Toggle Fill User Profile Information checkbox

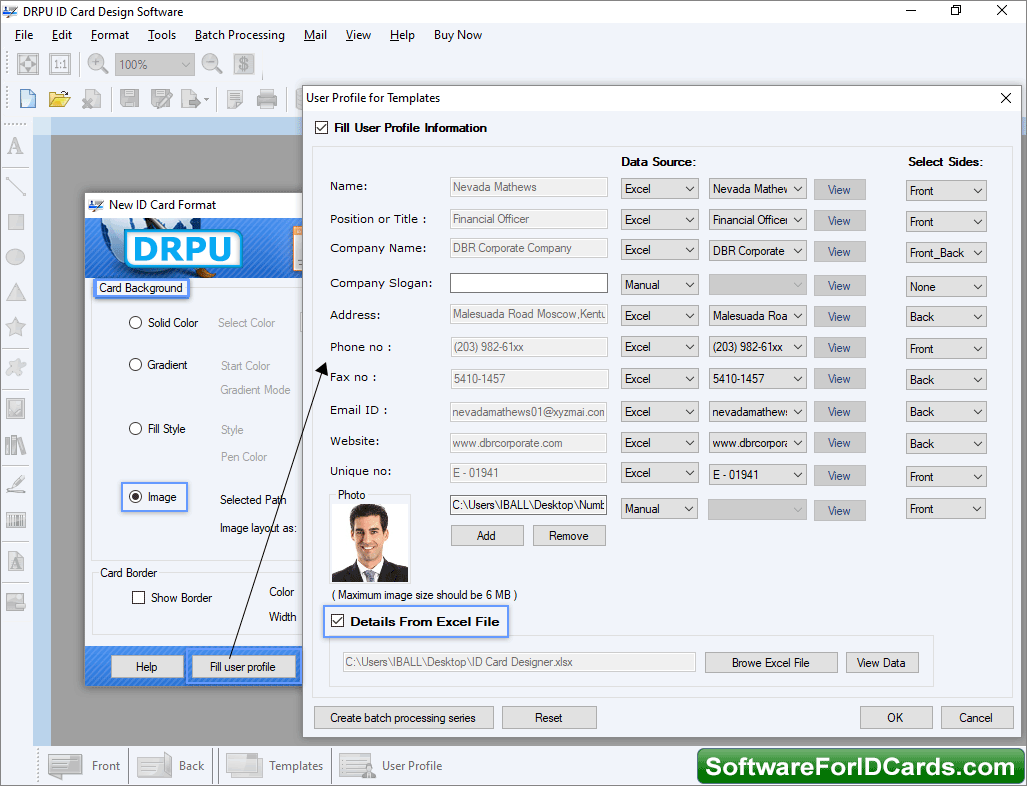point(321,128)
